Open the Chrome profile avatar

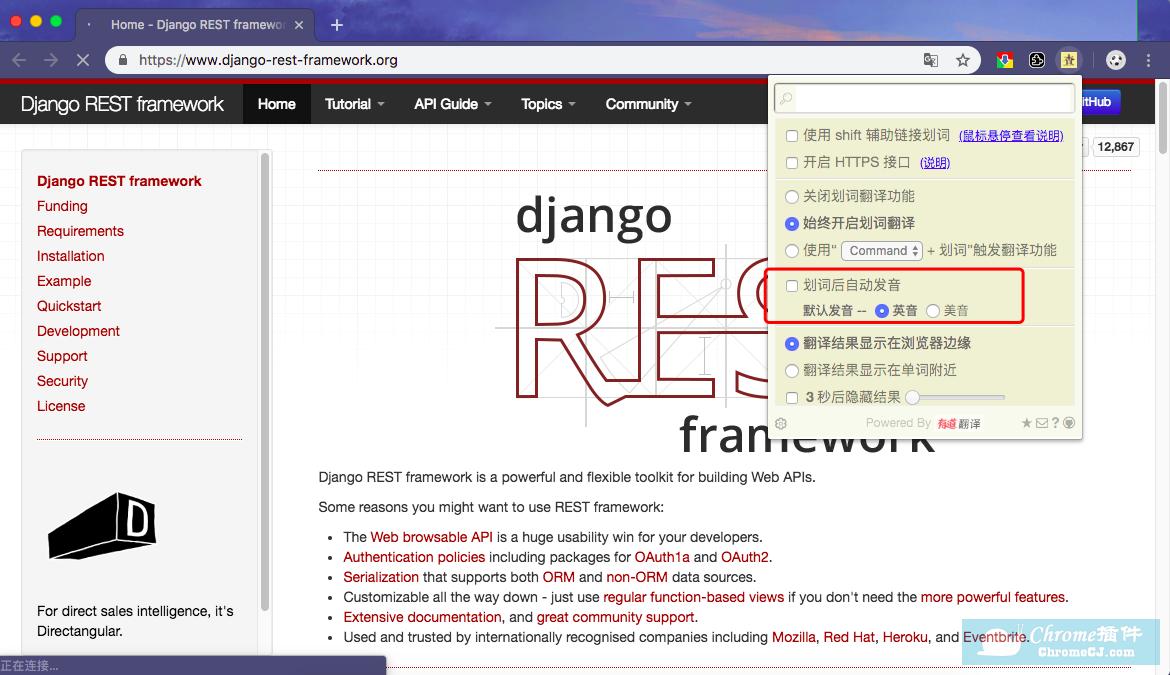coord(1116,60)
